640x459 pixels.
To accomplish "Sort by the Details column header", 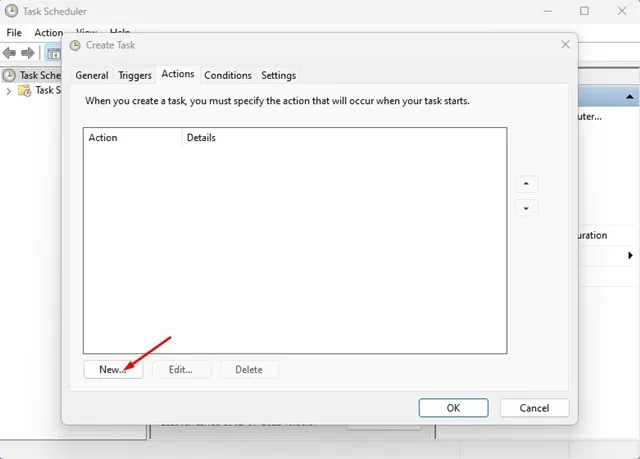I will 201,138.
